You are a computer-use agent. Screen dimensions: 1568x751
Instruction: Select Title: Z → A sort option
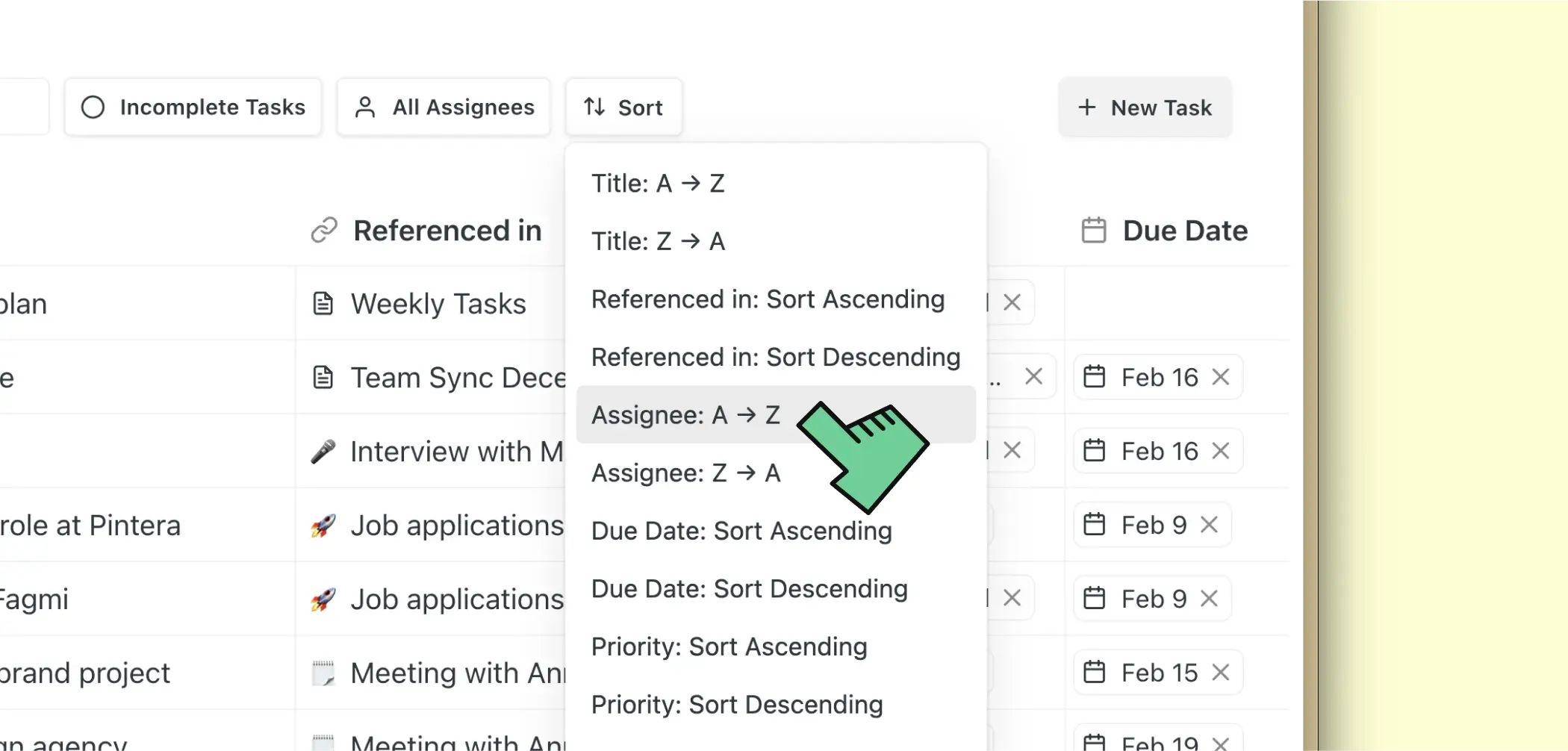click(x=658, y=241)
